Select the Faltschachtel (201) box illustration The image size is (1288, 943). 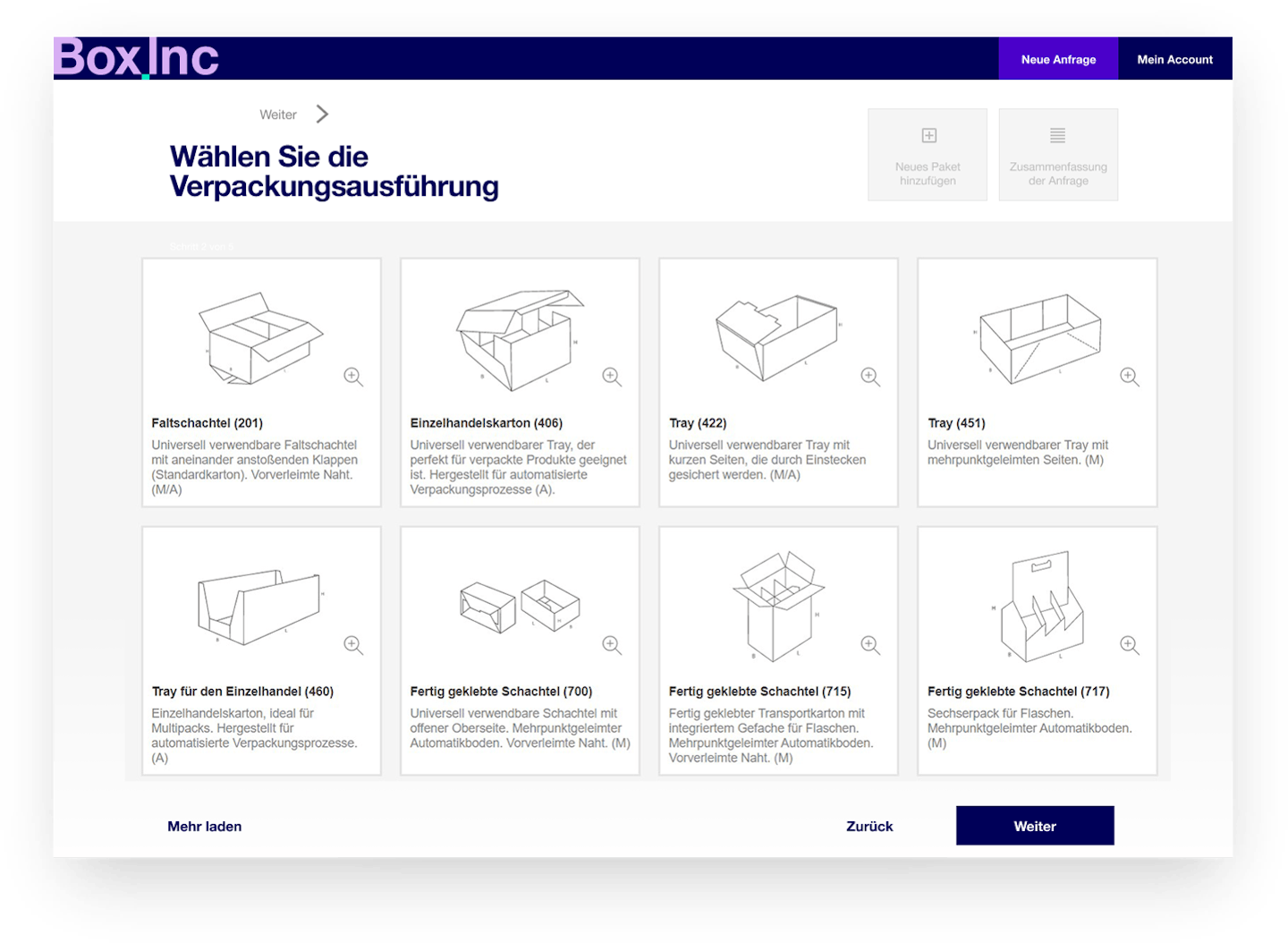(x=260, y=338)
